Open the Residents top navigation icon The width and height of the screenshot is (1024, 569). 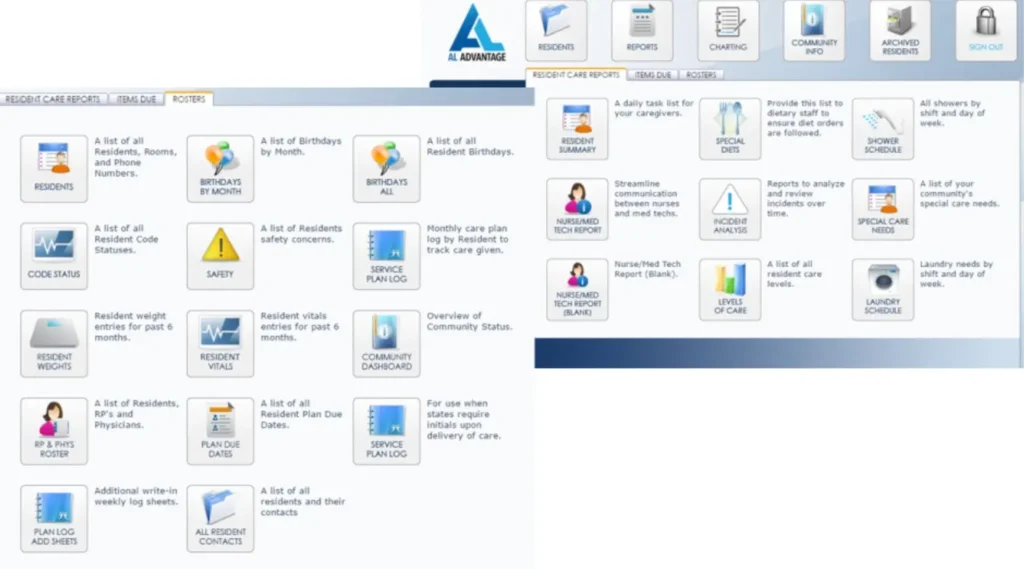[556, 30]
